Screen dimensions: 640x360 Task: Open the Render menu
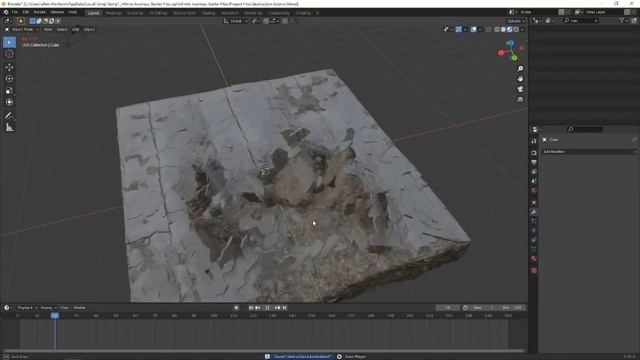(x=40, y=12)
